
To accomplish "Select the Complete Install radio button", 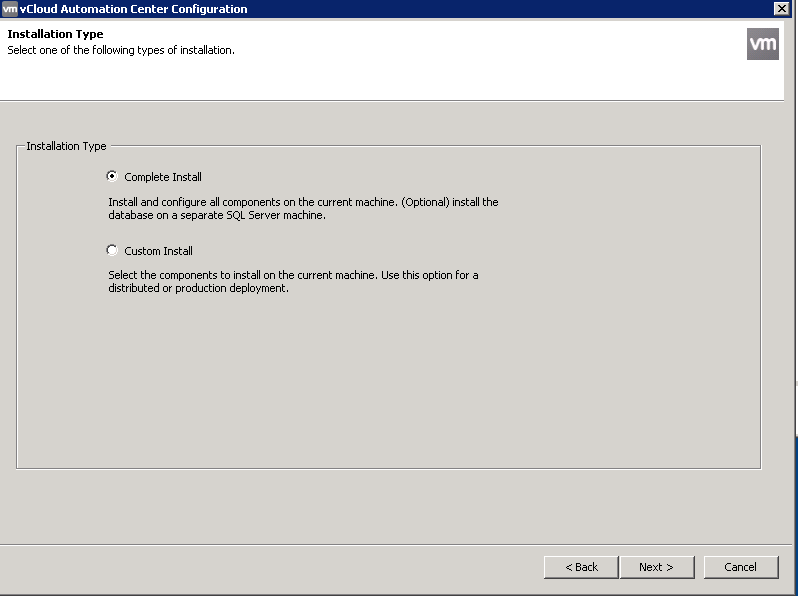I will (x=112, y=176).
